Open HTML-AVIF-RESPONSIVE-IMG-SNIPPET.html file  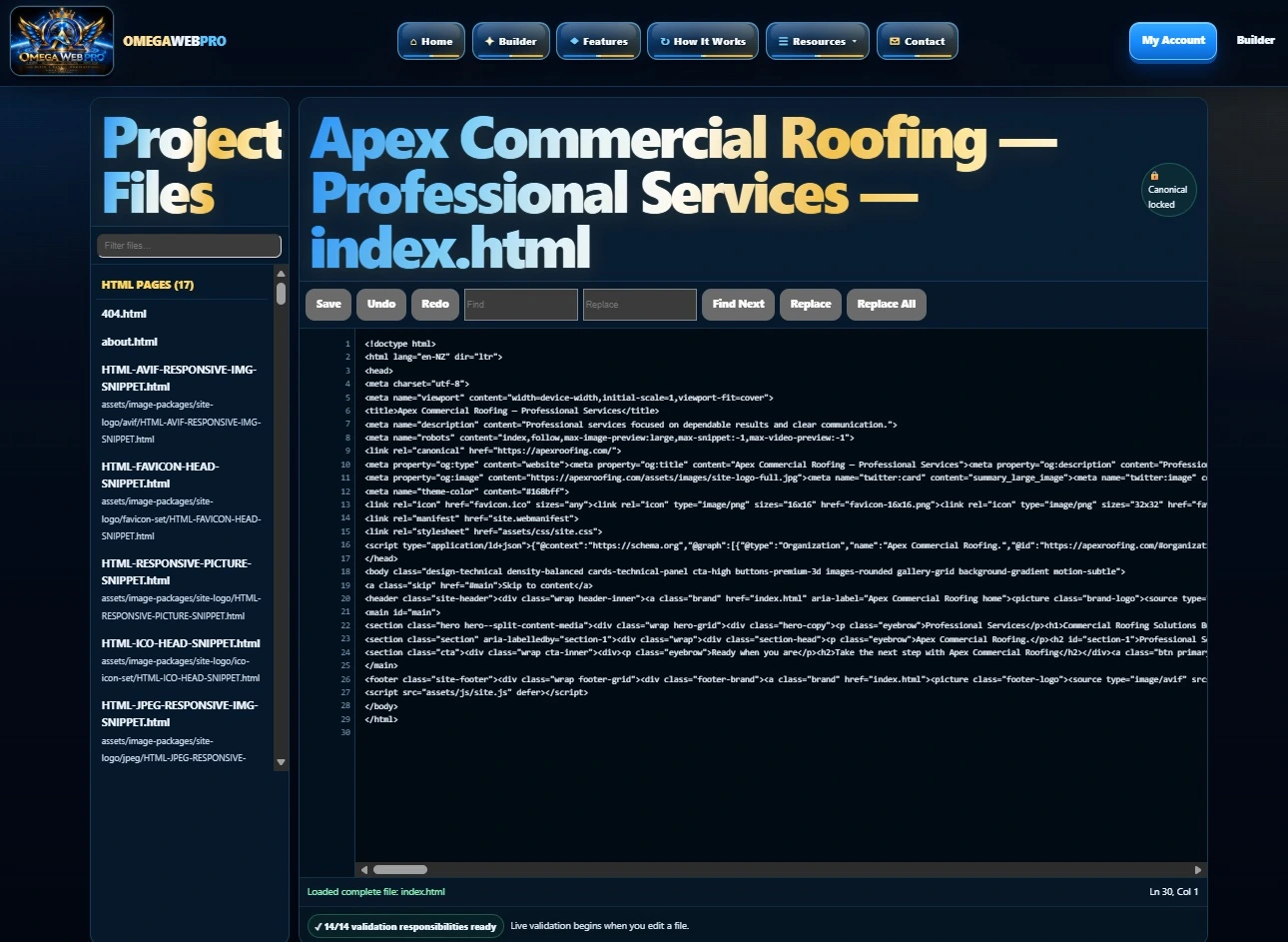tap(181, 404)
